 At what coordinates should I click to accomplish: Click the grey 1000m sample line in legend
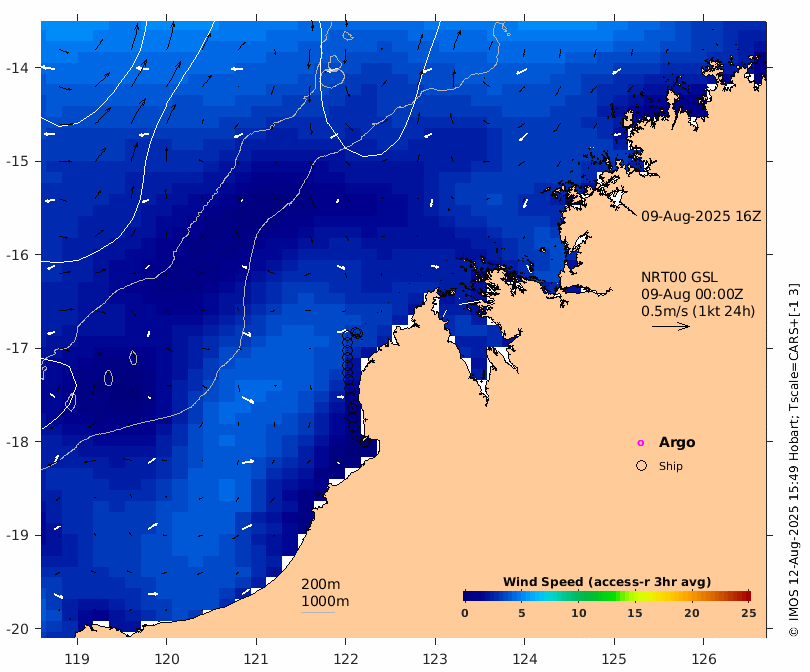click(x=318, y=613)
